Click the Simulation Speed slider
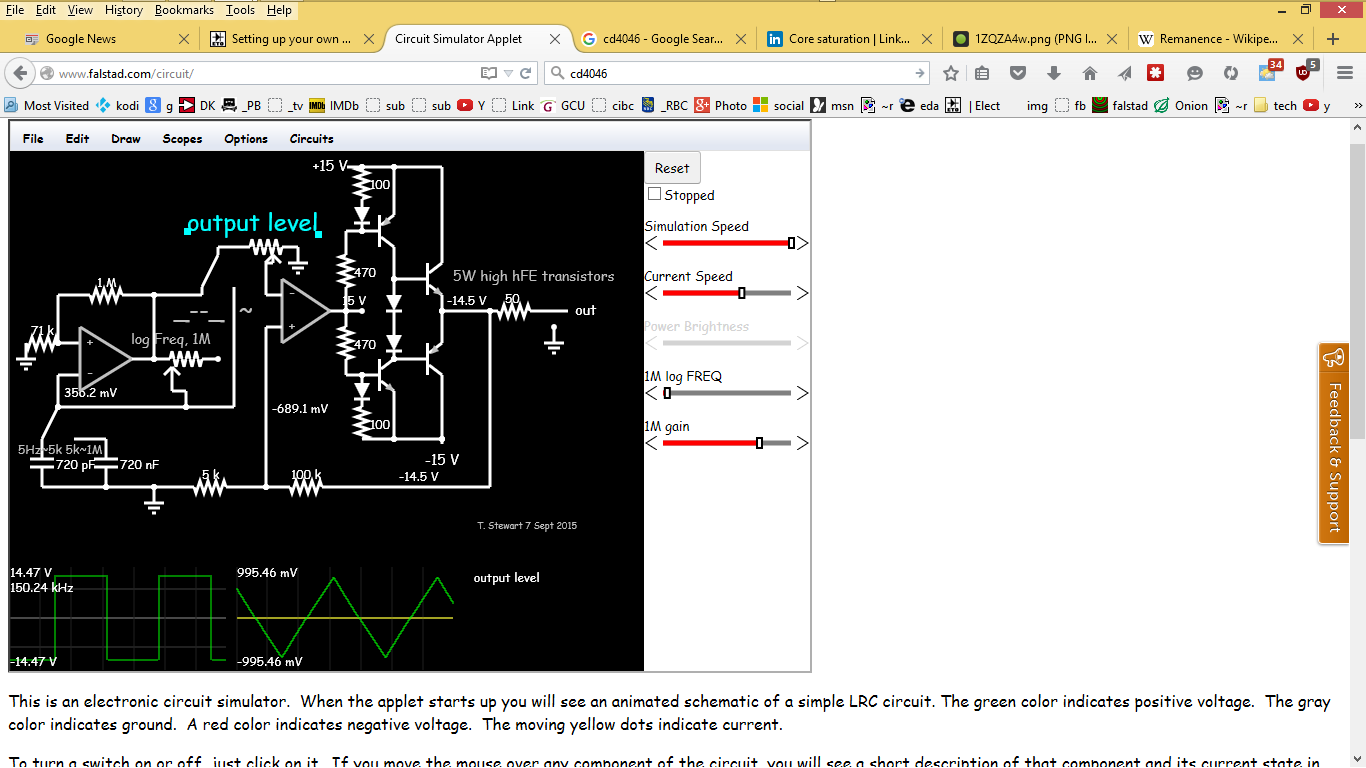 727,243
